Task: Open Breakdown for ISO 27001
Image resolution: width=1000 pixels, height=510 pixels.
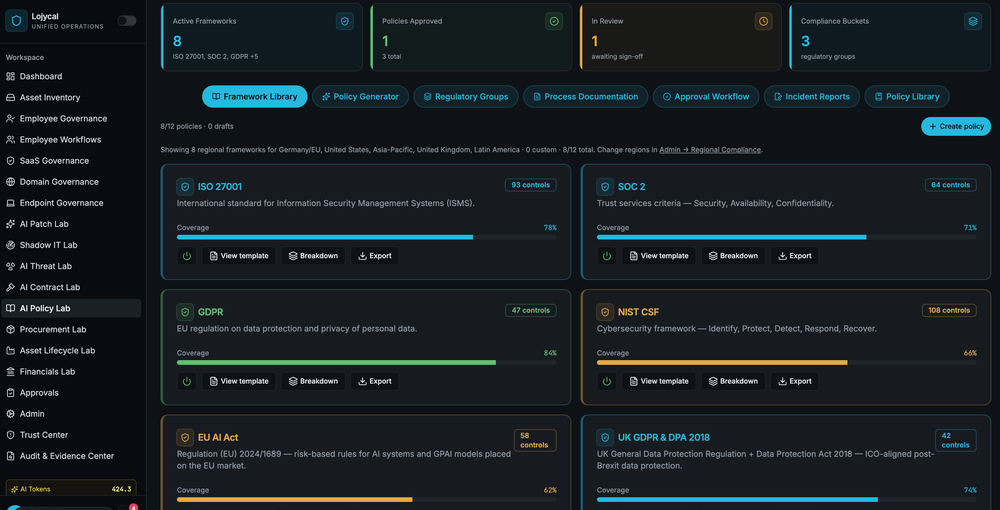Action: tap(313, 256)
